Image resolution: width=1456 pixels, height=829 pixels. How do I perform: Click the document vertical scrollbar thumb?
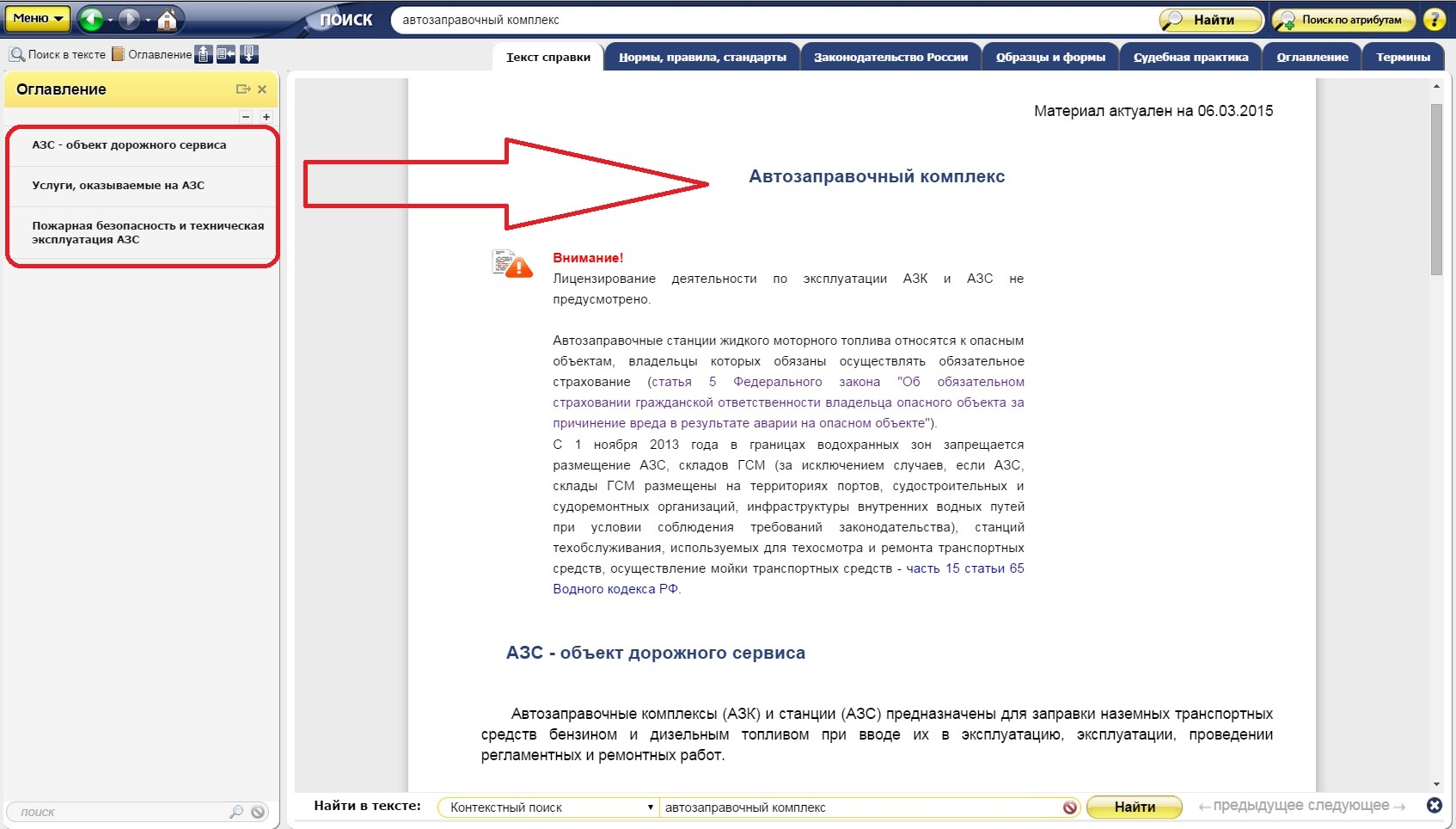click(x=1436, y=189)
